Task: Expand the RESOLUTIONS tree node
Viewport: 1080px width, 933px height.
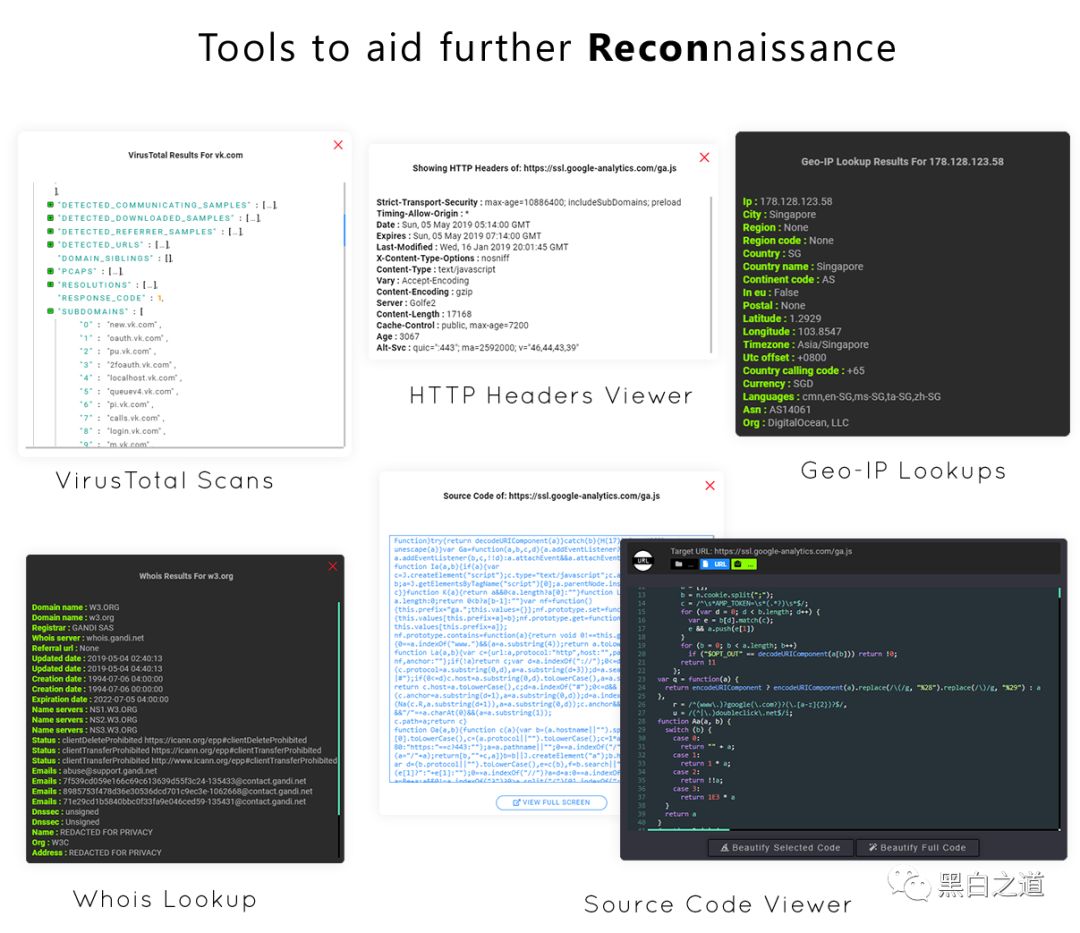Action: click(50, 284)
